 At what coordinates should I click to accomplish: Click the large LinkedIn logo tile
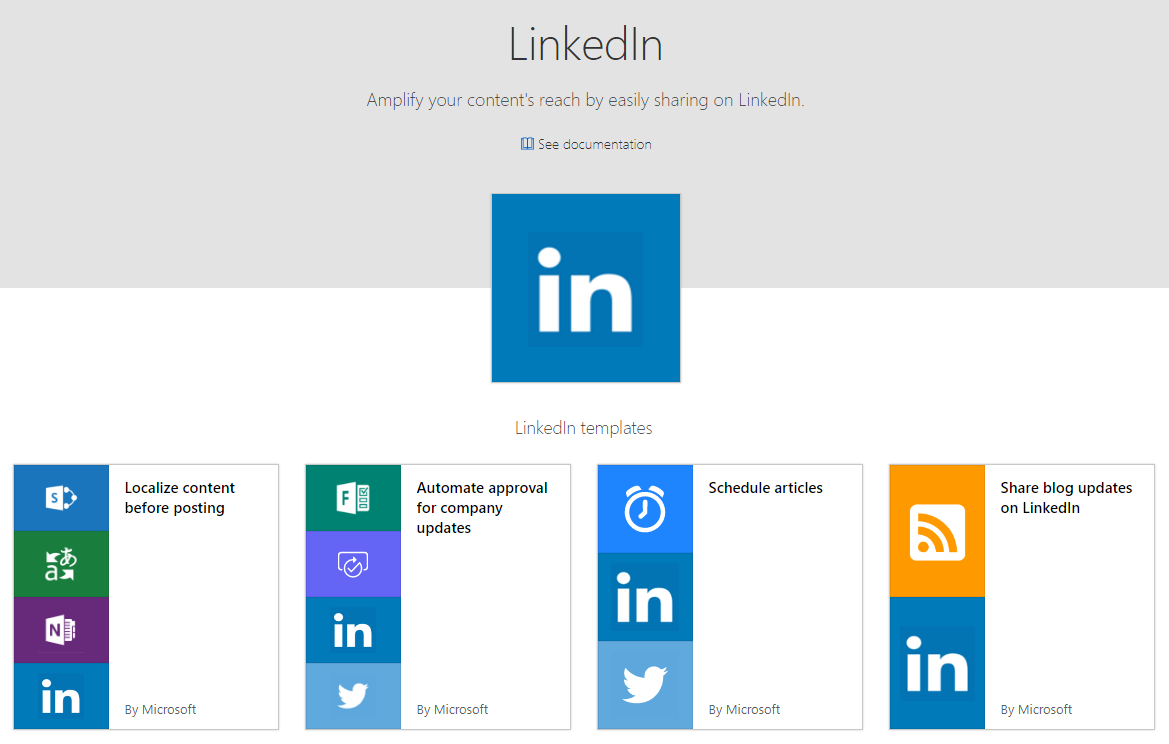click(x=585, y=288)
